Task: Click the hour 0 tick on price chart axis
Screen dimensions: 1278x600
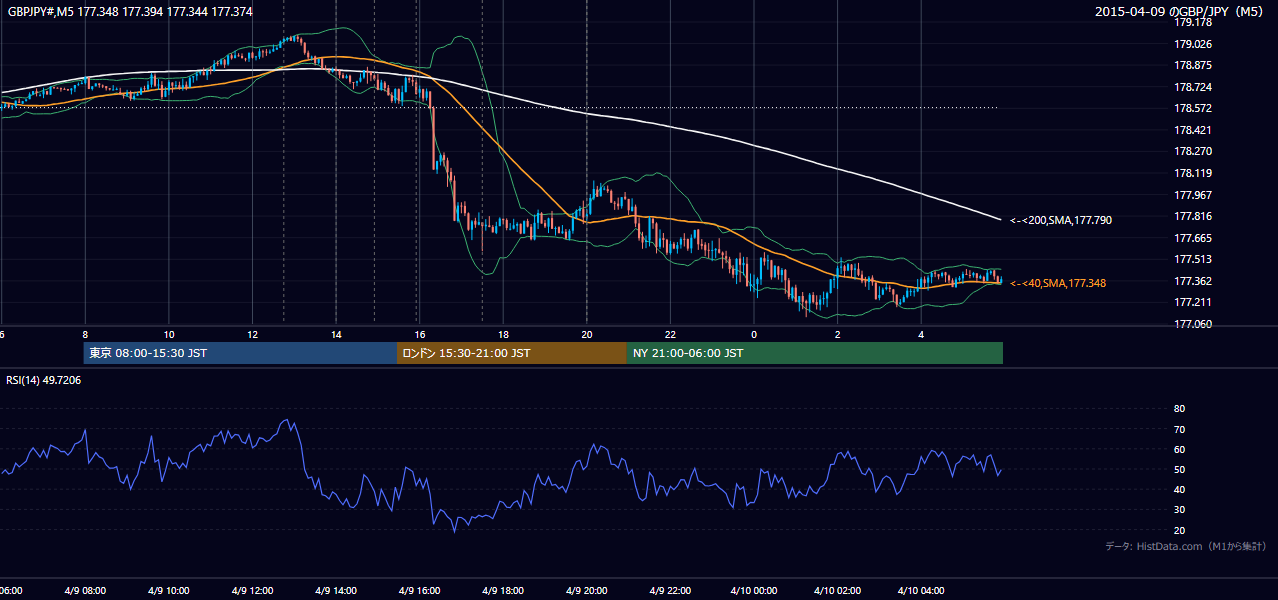Action: 754,335
